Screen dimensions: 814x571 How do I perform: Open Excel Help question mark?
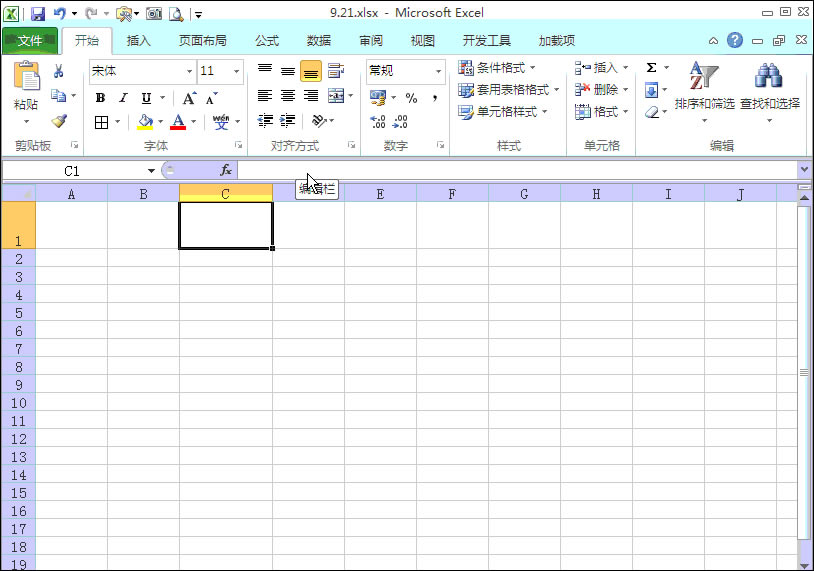(735, 40)
